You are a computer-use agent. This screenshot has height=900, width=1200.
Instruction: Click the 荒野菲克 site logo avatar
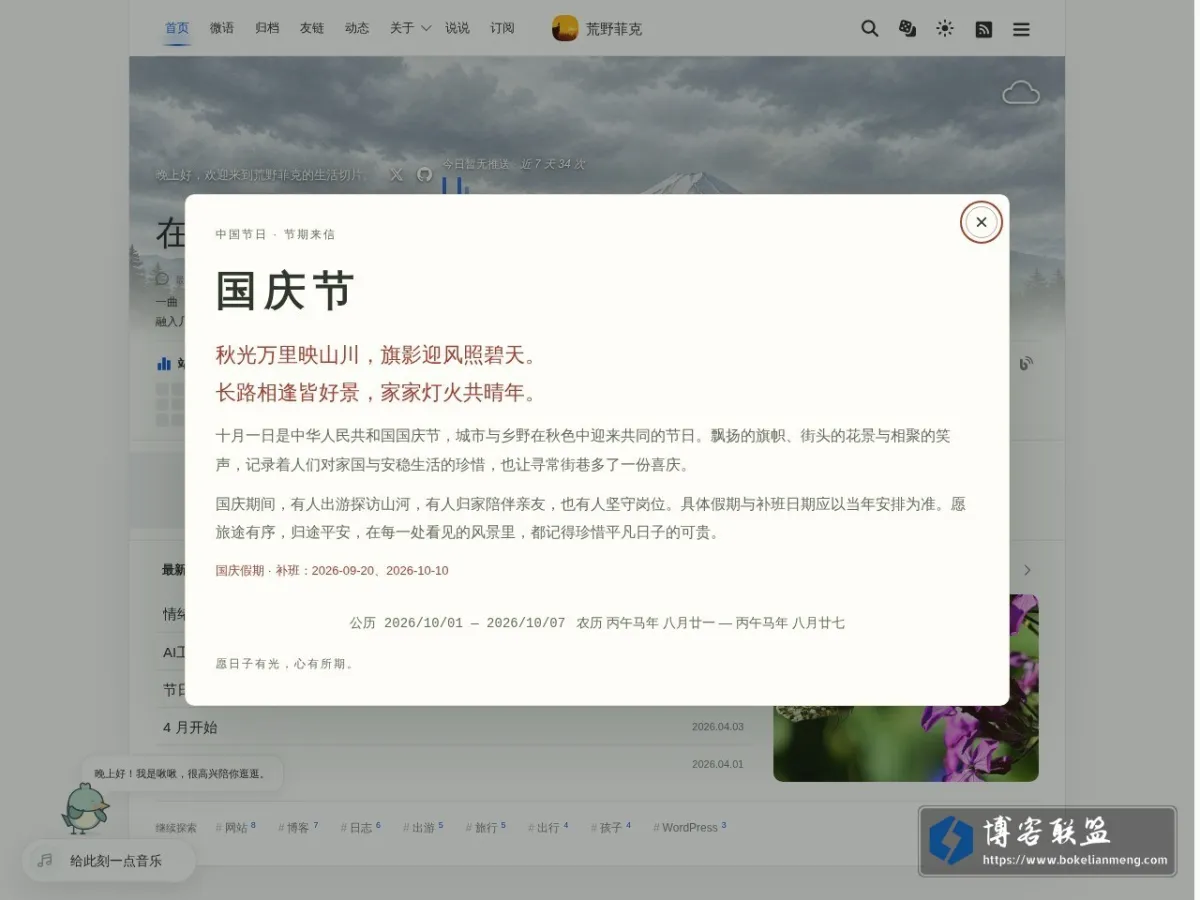point(565,28)
